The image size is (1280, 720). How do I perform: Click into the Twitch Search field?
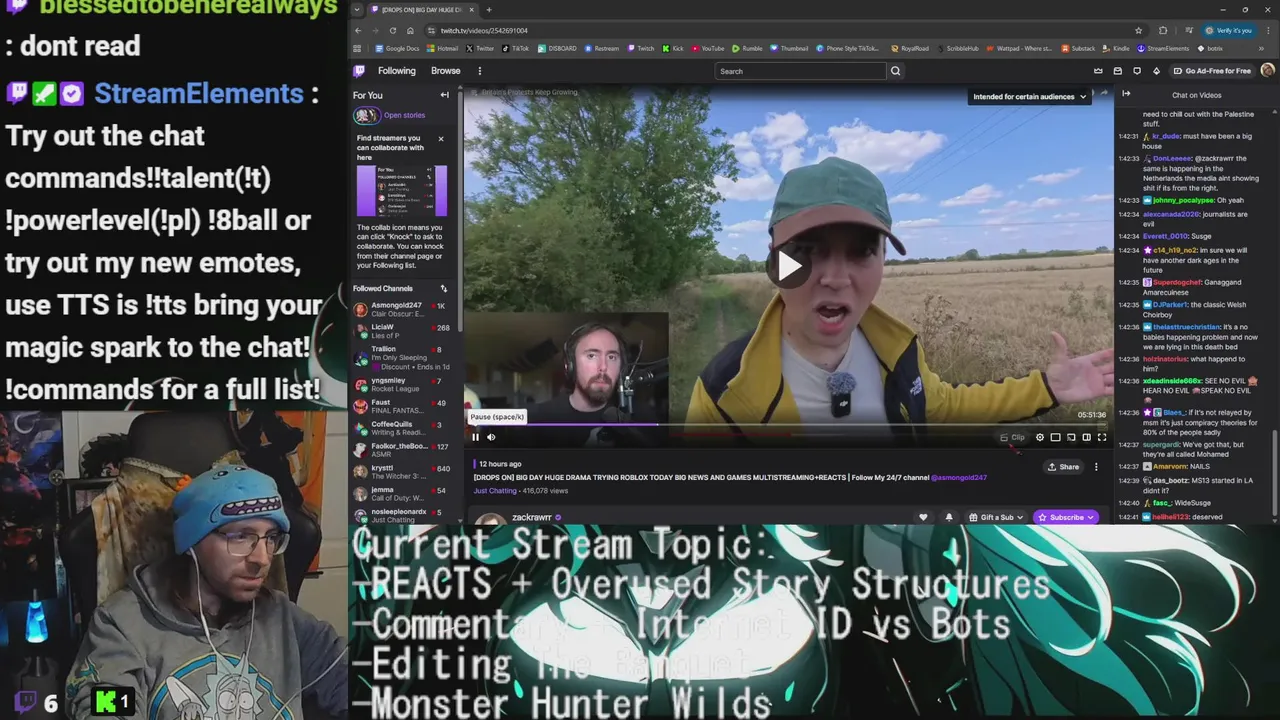pyautogui.click(x=801, y=71)
